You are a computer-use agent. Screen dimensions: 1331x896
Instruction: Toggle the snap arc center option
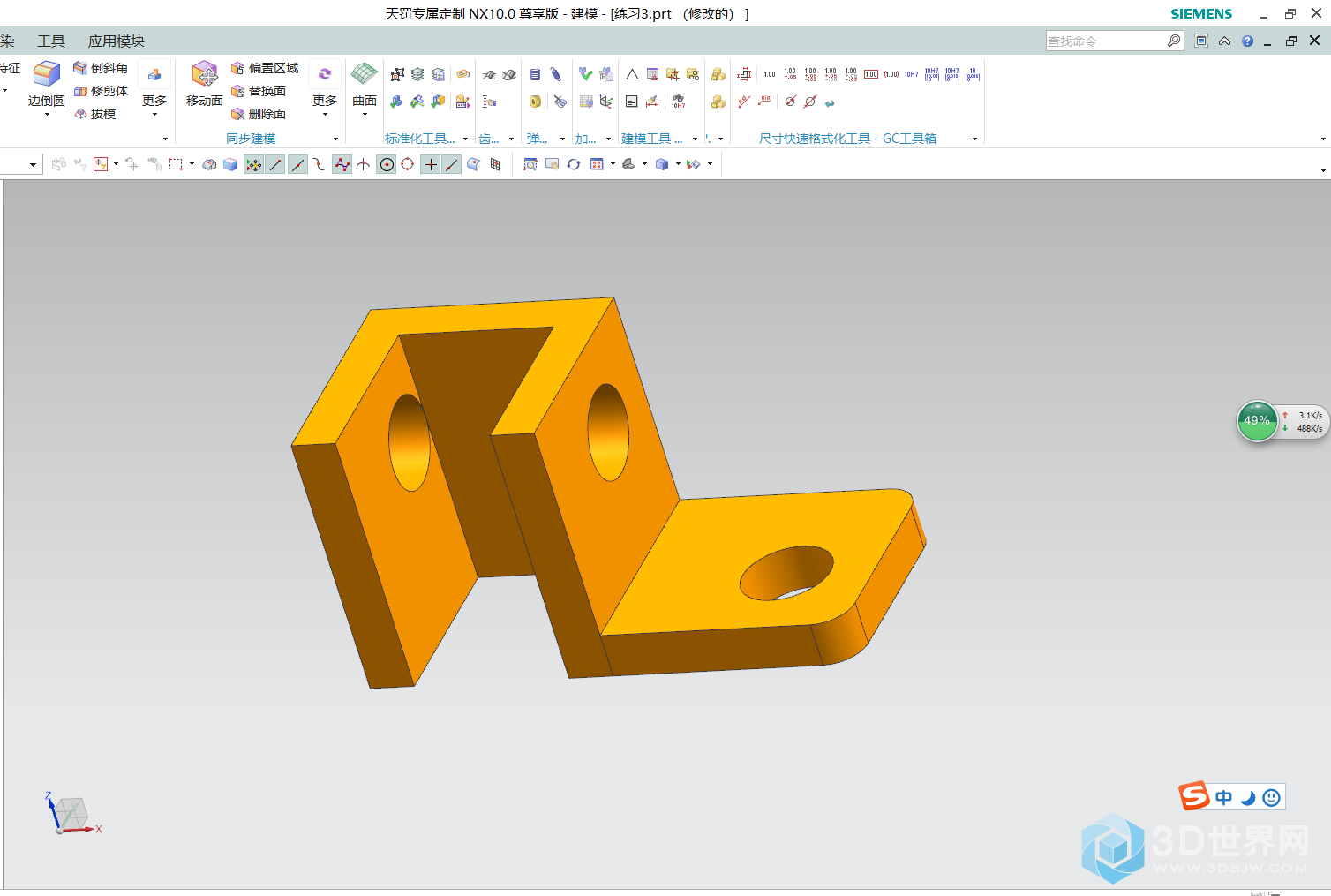[387, 164]
